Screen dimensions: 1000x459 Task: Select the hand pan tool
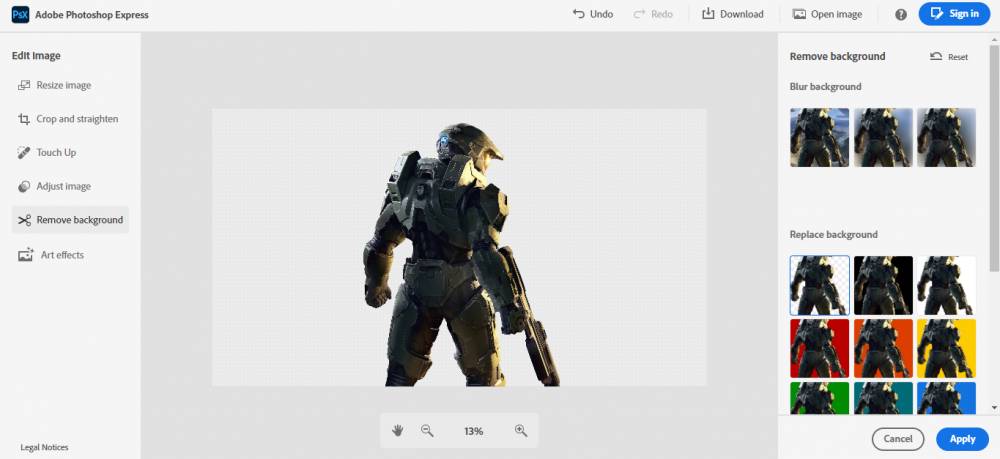tap(397, 430)
